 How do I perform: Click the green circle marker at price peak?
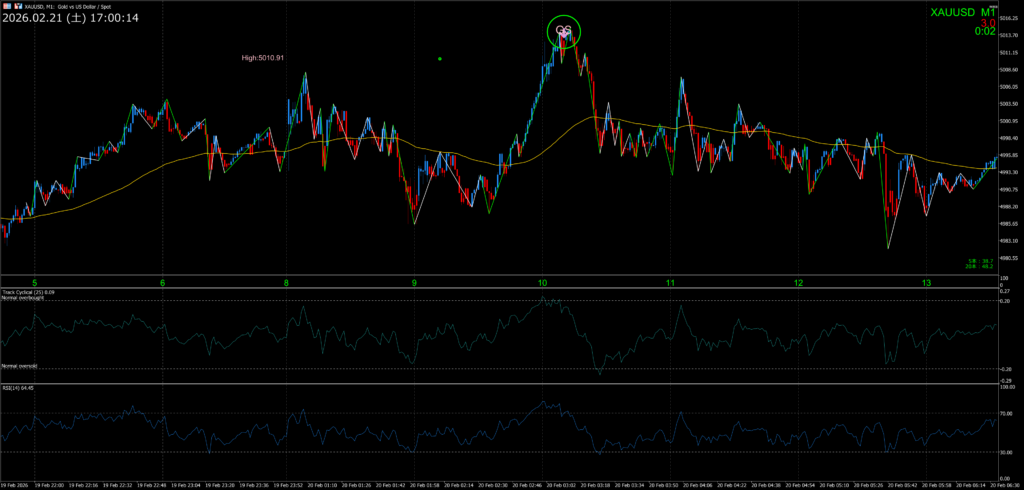[564, 32]
